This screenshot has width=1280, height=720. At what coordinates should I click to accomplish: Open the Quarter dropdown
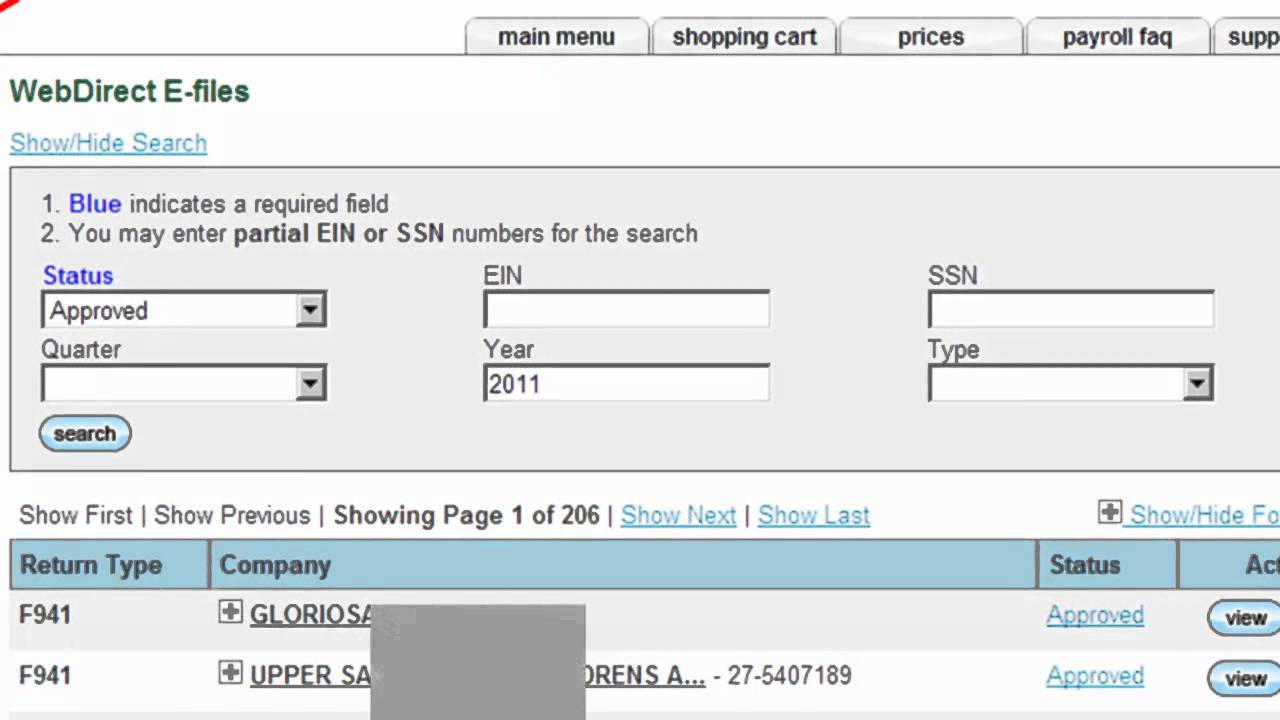[x=184, y=383]
